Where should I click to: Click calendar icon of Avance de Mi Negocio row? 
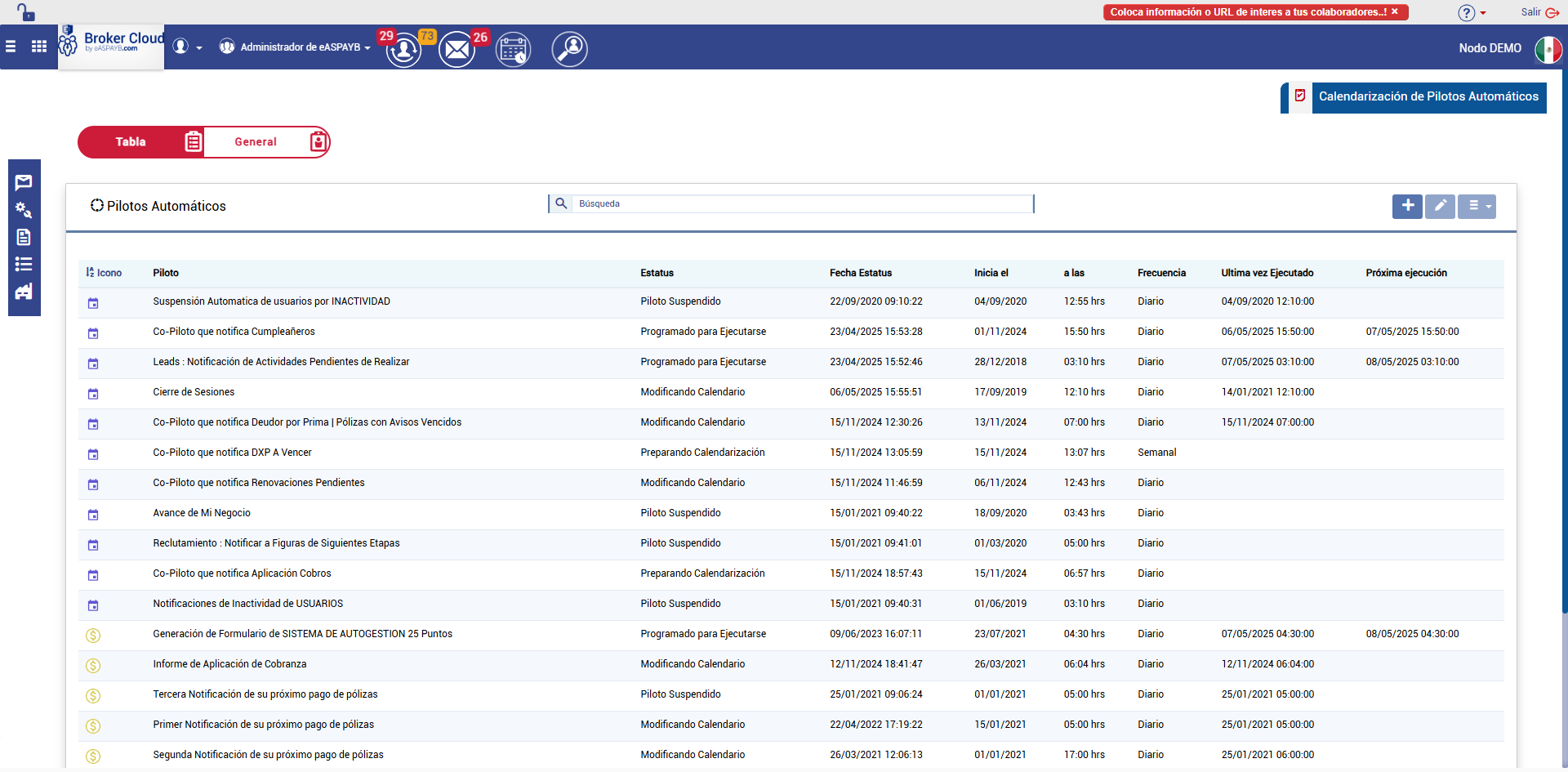coord(93,515)
